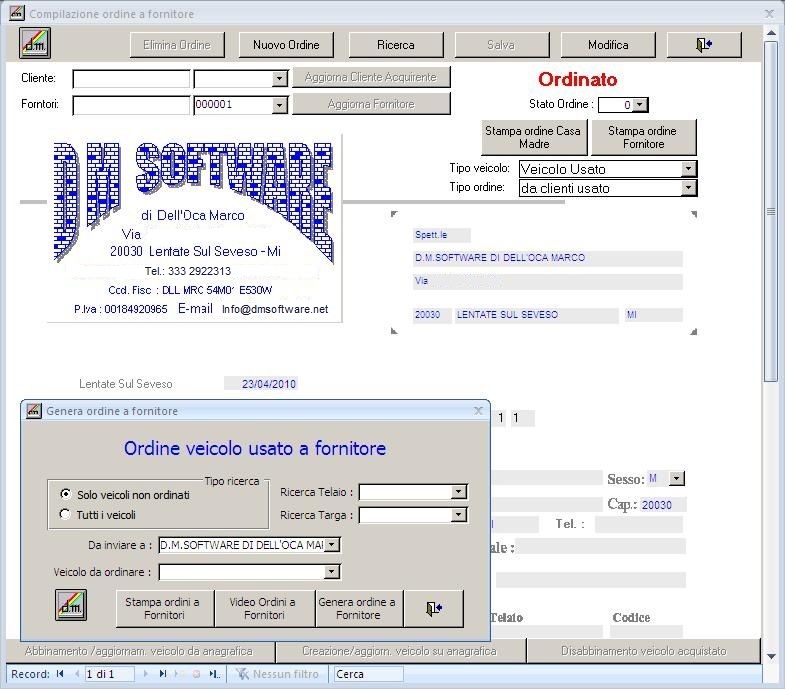The height and width of the screenshot is (689, 785).
Task: Click the Cap field showing 20030
Action: tap(662, 505)
